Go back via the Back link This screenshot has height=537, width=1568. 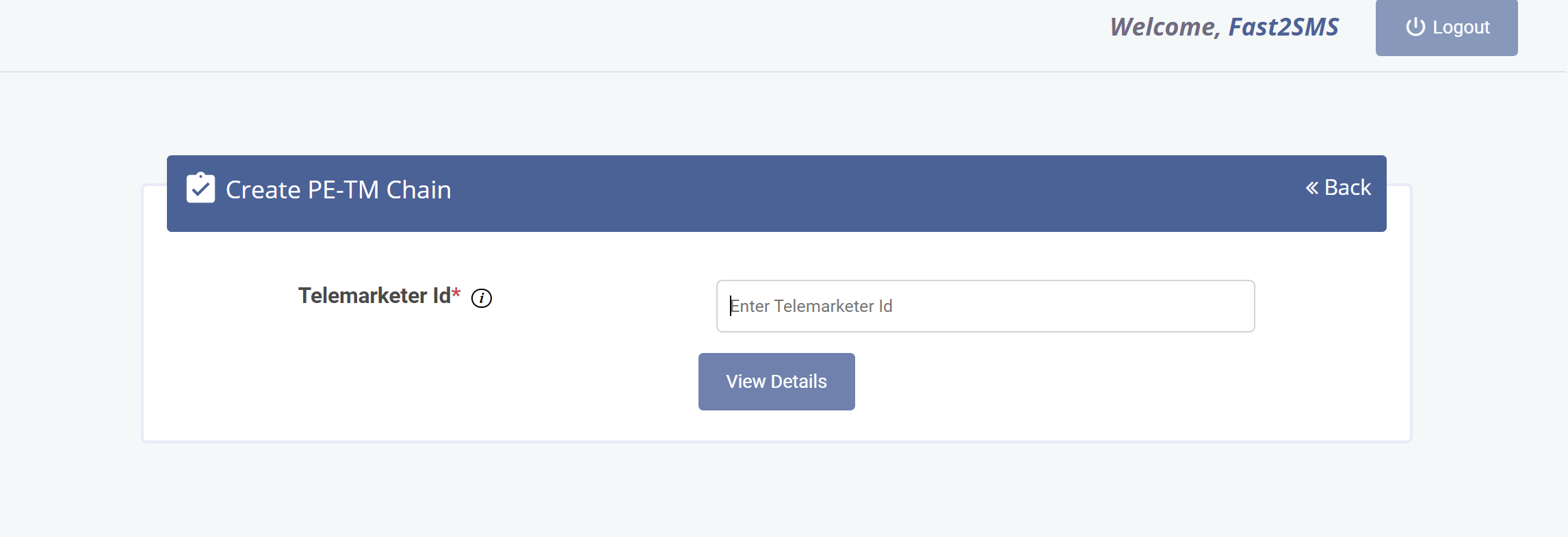click(x=1338, y=187)
